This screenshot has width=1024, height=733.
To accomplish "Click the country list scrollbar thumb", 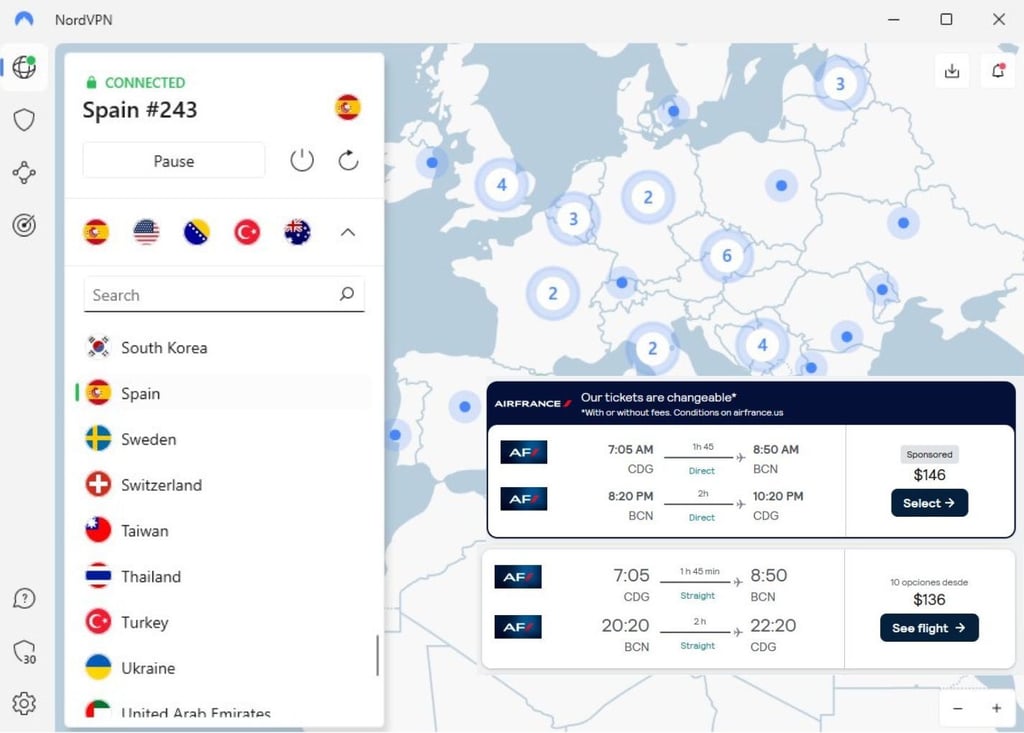I will 377,655.
